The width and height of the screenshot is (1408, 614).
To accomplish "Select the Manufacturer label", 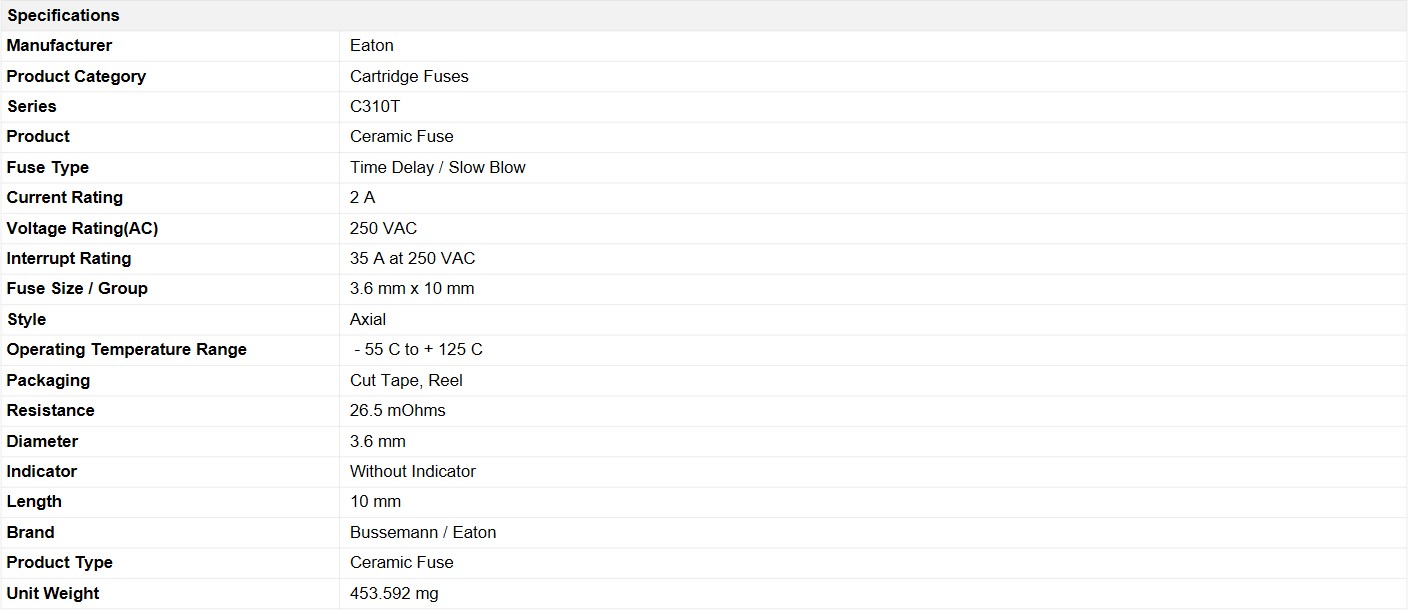I will 59,45.
